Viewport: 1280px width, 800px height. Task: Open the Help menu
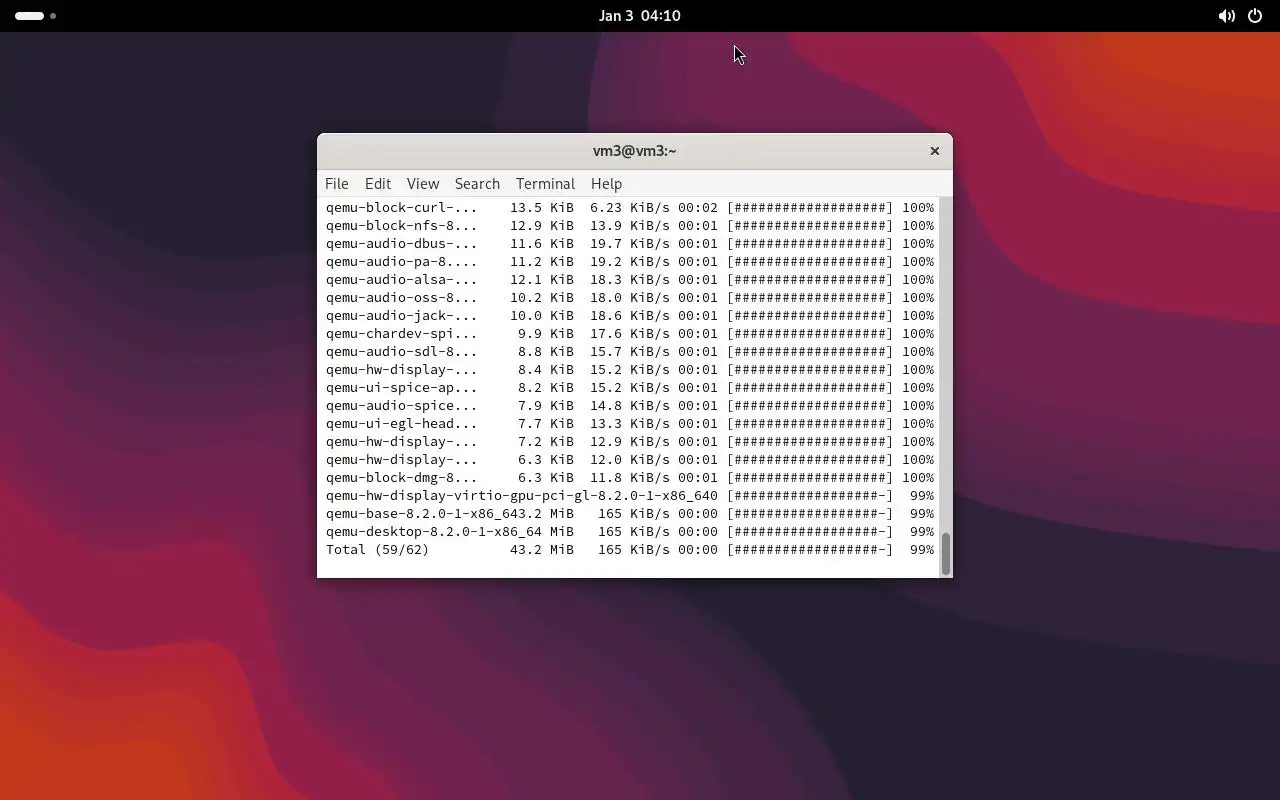pyautogui.click(x=606, y=184)
